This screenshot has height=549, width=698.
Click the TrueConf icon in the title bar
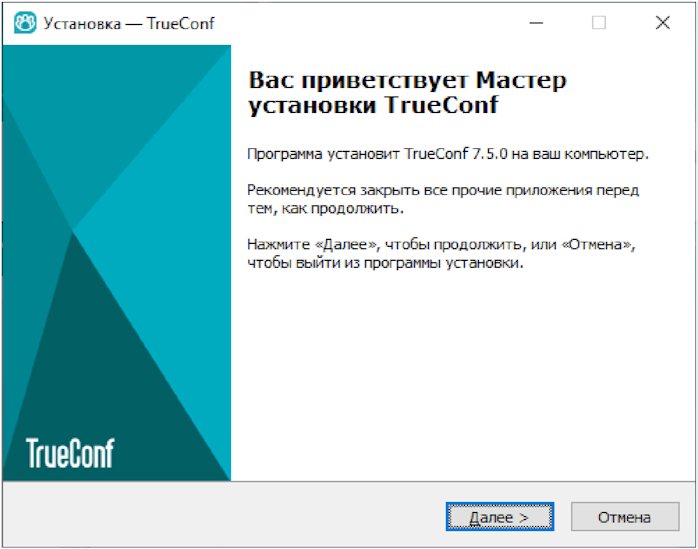pos(25,23)
